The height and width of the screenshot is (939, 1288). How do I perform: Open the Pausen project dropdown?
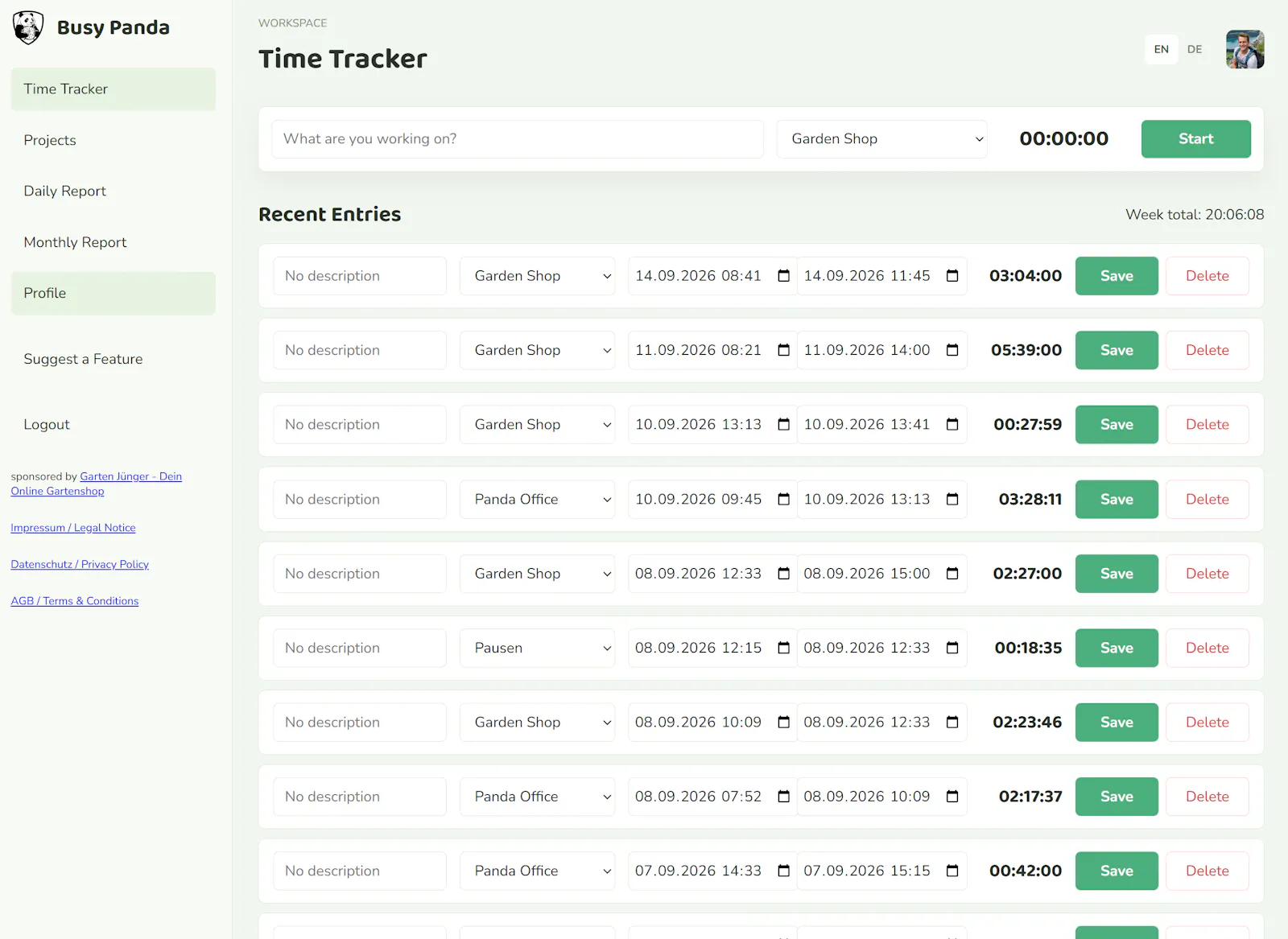[537, 648]
